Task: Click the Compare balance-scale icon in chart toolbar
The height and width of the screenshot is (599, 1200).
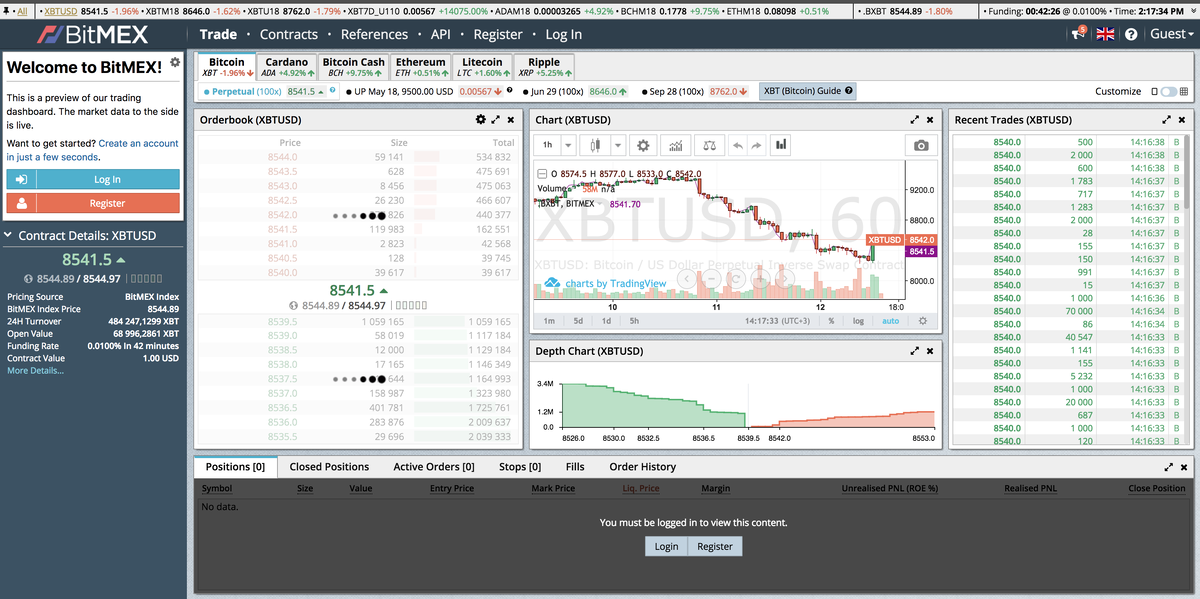Action: pyautogui.click(x=709, y=145)
